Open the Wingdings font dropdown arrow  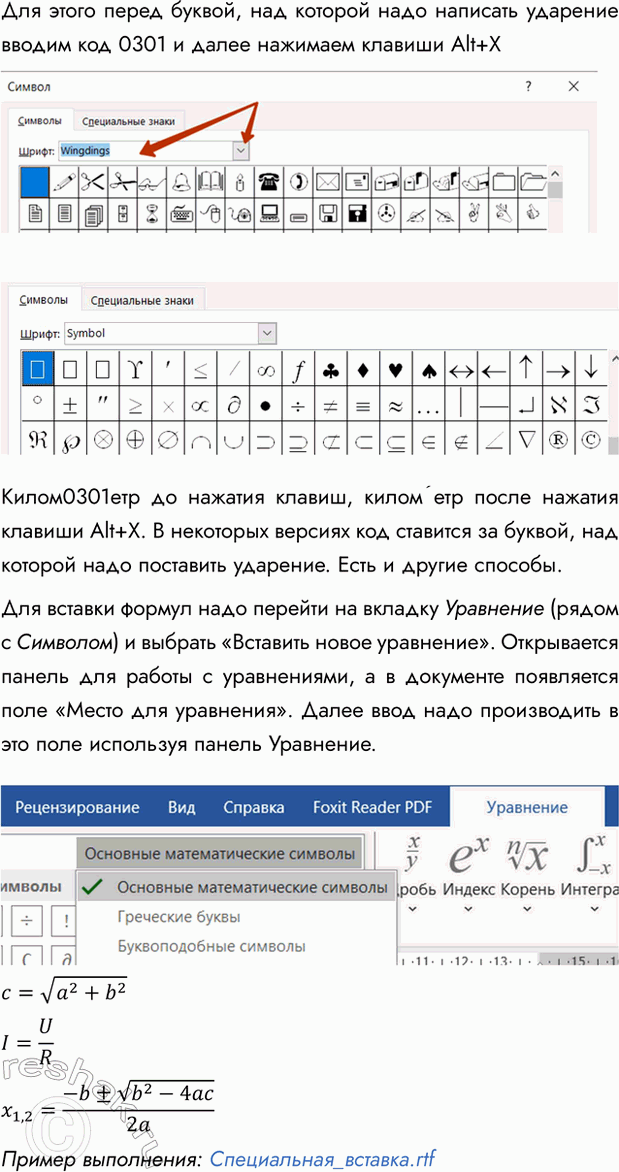240,150
